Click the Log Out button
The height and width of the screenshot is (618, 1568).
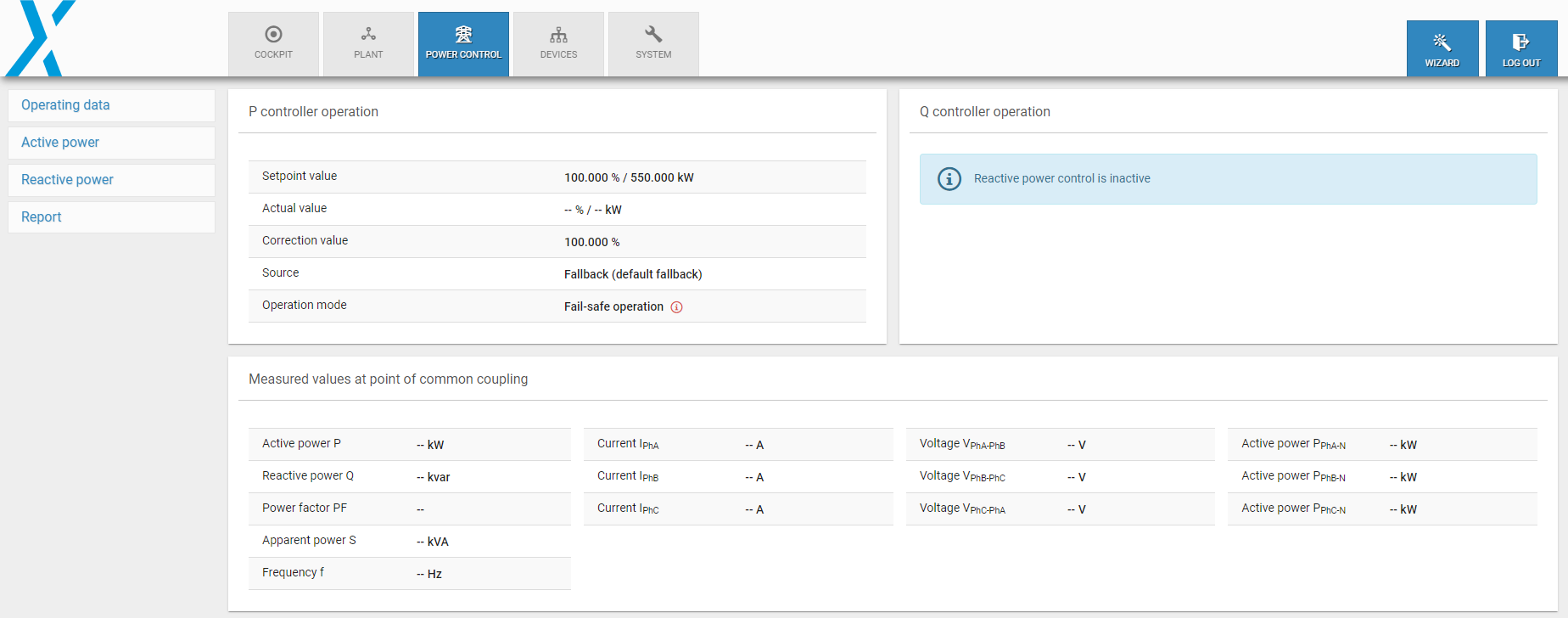[x=1521, y=48]
